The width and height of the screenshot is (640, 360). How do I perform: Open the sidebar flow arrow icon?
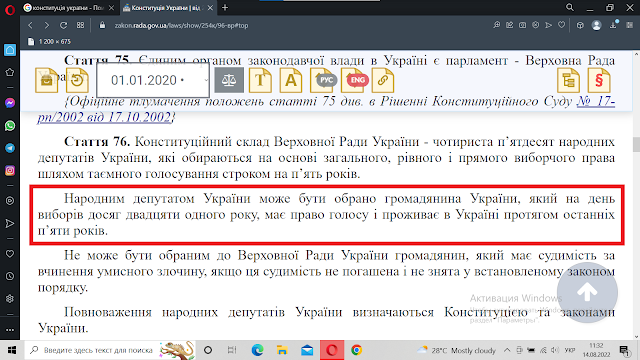pos(10,223)
